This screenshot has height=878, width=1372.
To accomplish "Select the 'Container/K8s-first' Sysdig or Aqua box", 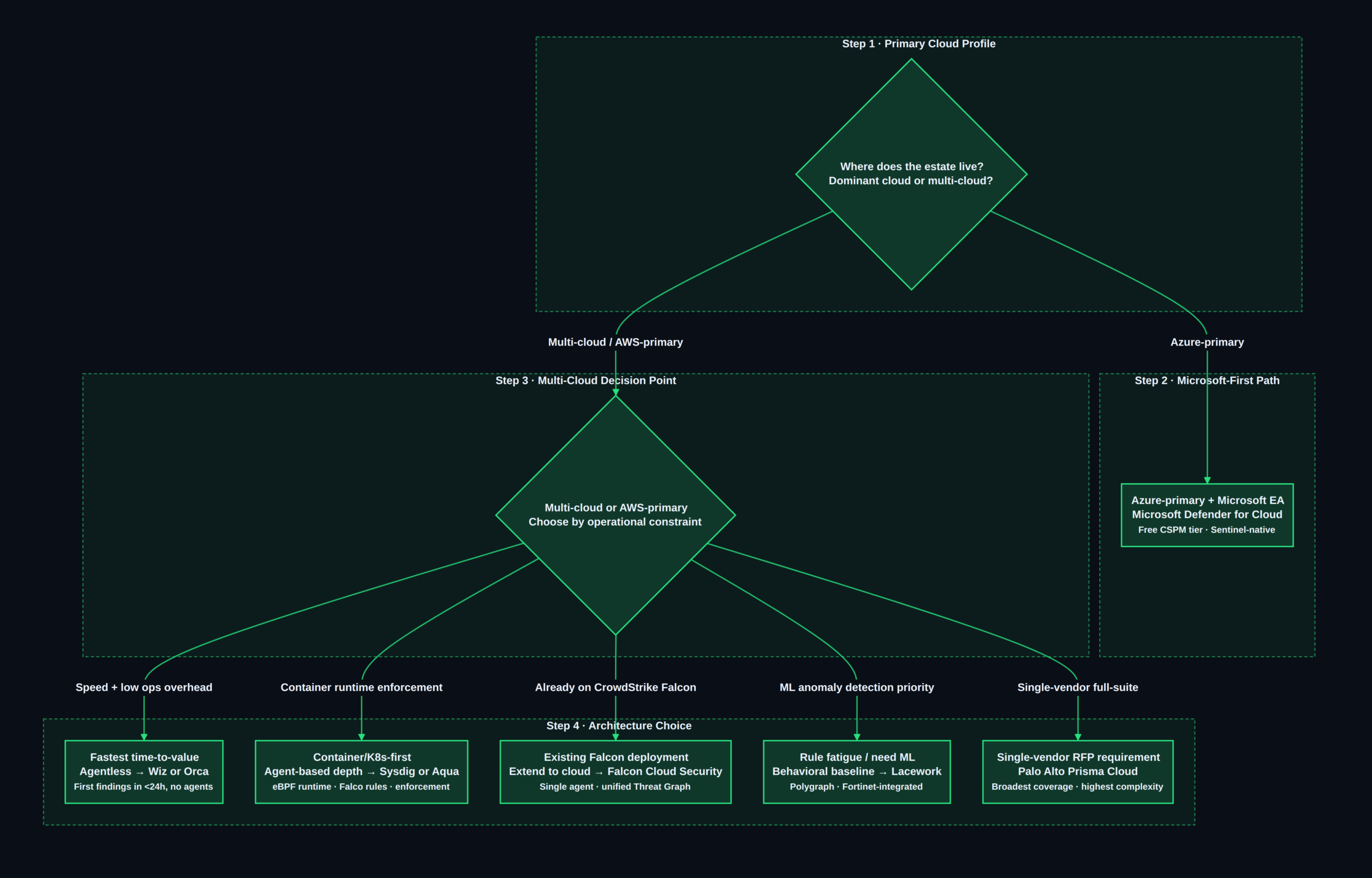I will pos(362,772).
